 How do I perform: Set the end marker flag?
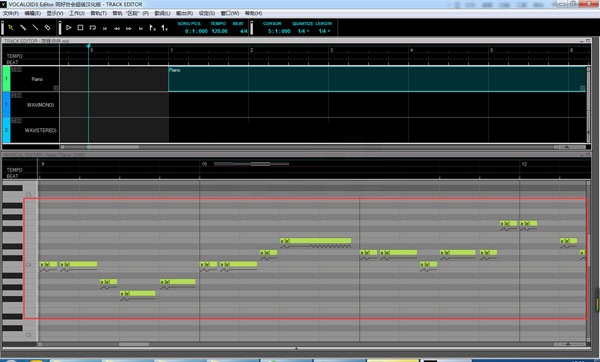[164, 28]
